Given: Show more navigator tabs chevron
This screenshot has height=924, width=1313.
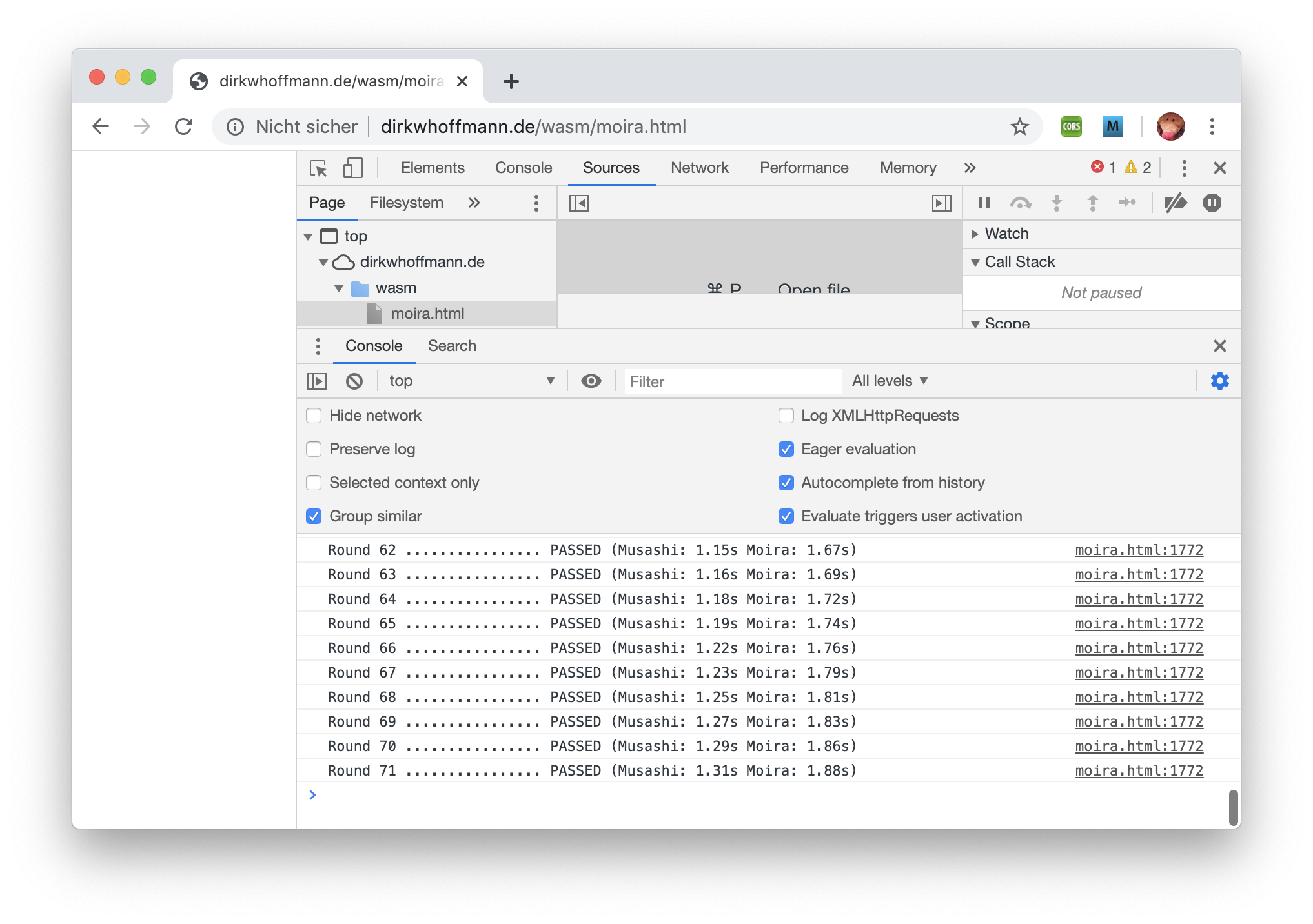Looking at the screenshot, I should coord(474,203).
